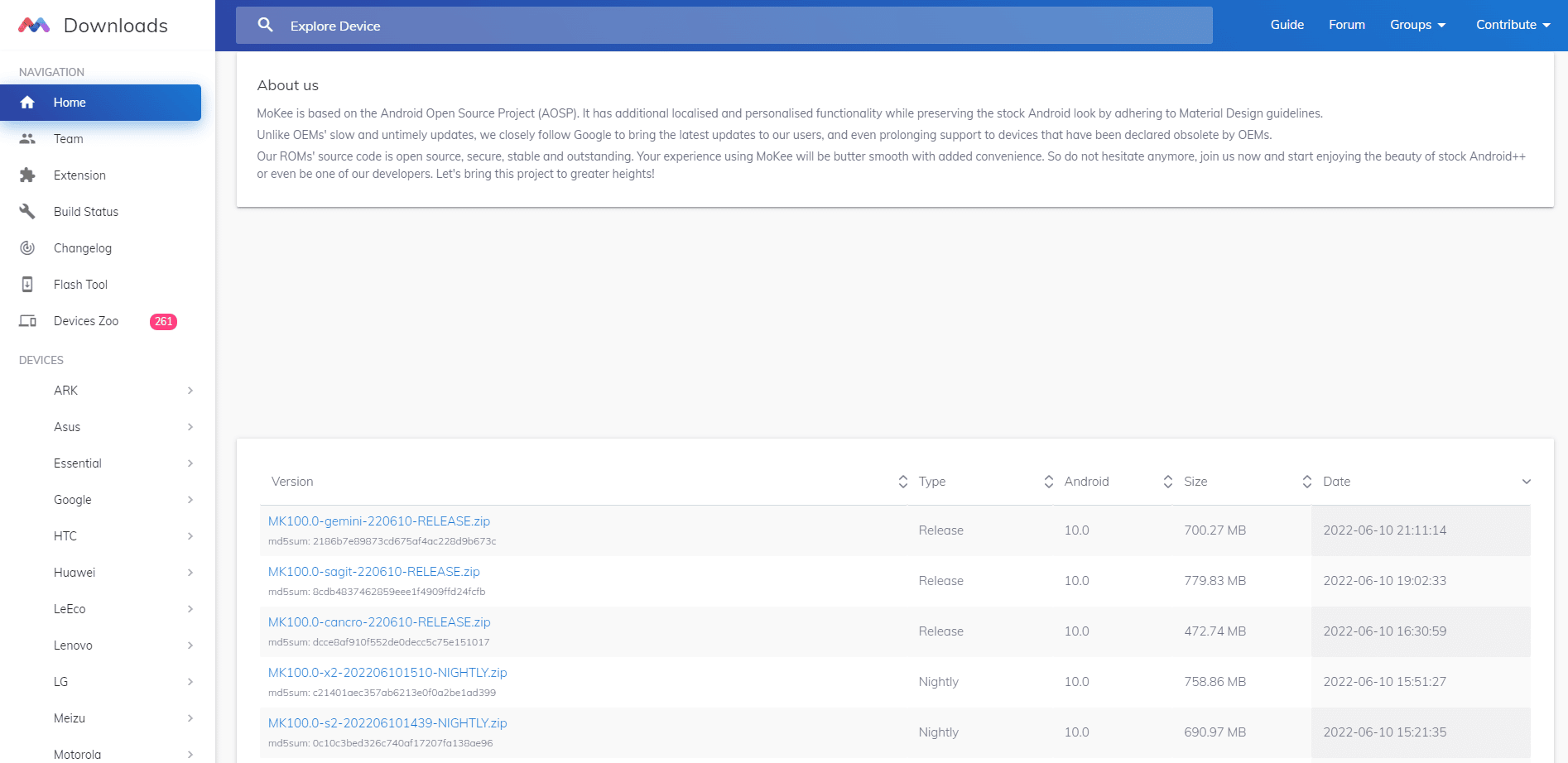Open Build Status navigation item

point(100,212)
